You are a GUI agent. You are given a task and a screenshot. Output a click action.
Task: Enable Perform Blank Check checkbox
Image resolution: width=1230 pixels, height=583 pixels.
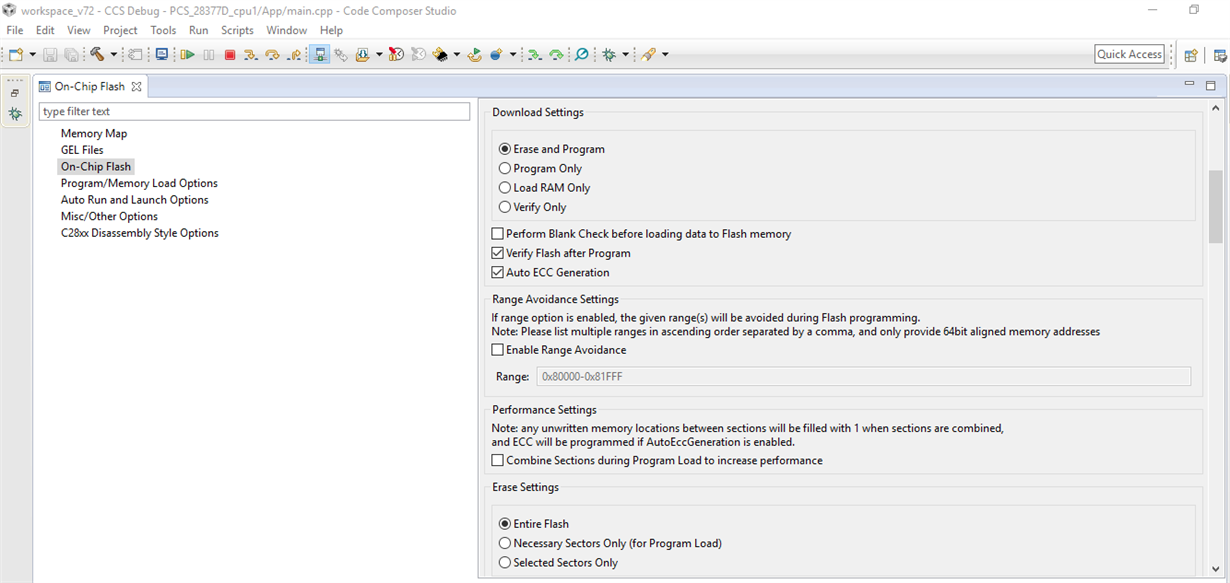[498, 234]
